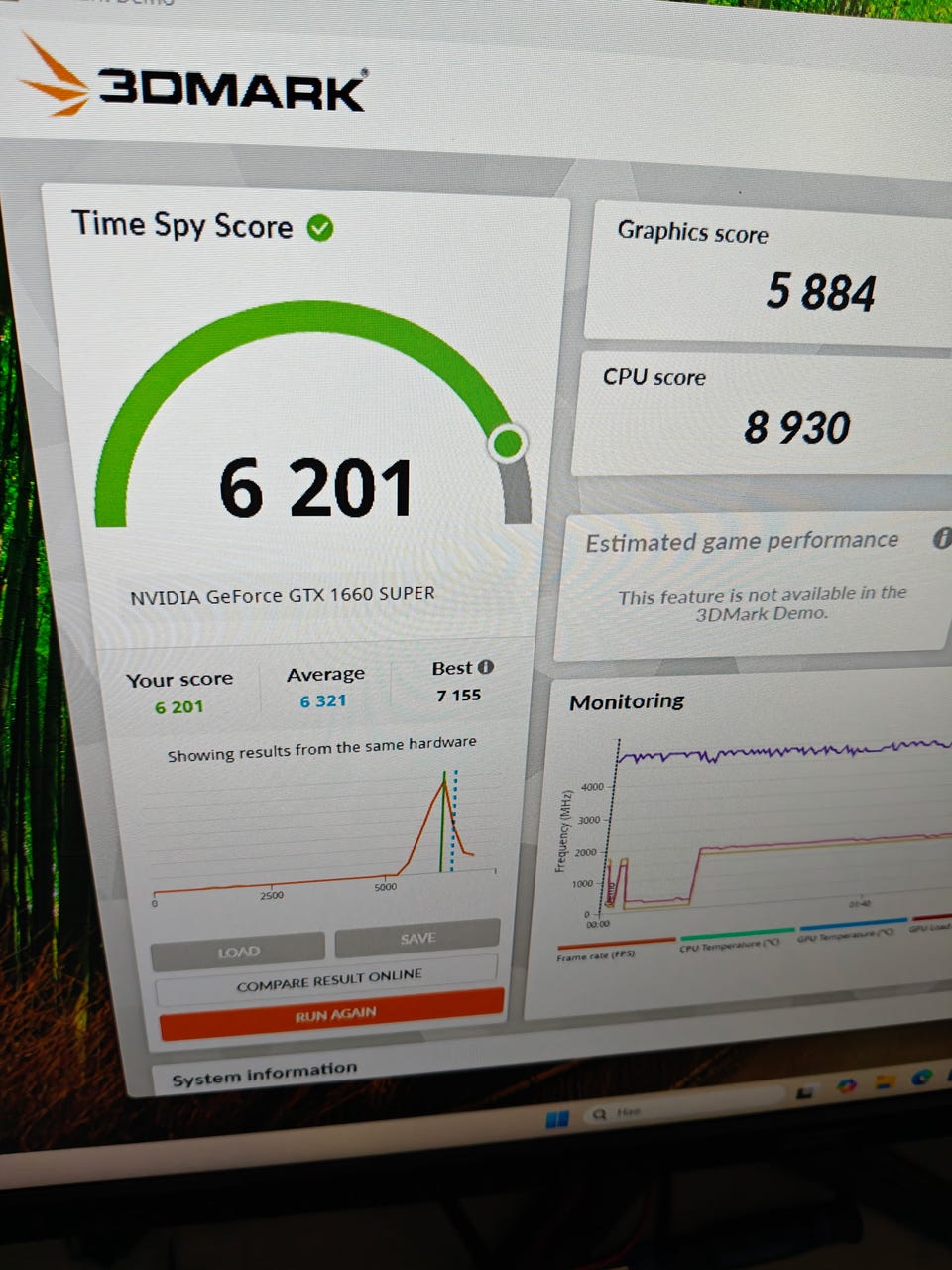Click the CPU score value 8 930
Viewport: 952px width, 1270px height.
797,428
